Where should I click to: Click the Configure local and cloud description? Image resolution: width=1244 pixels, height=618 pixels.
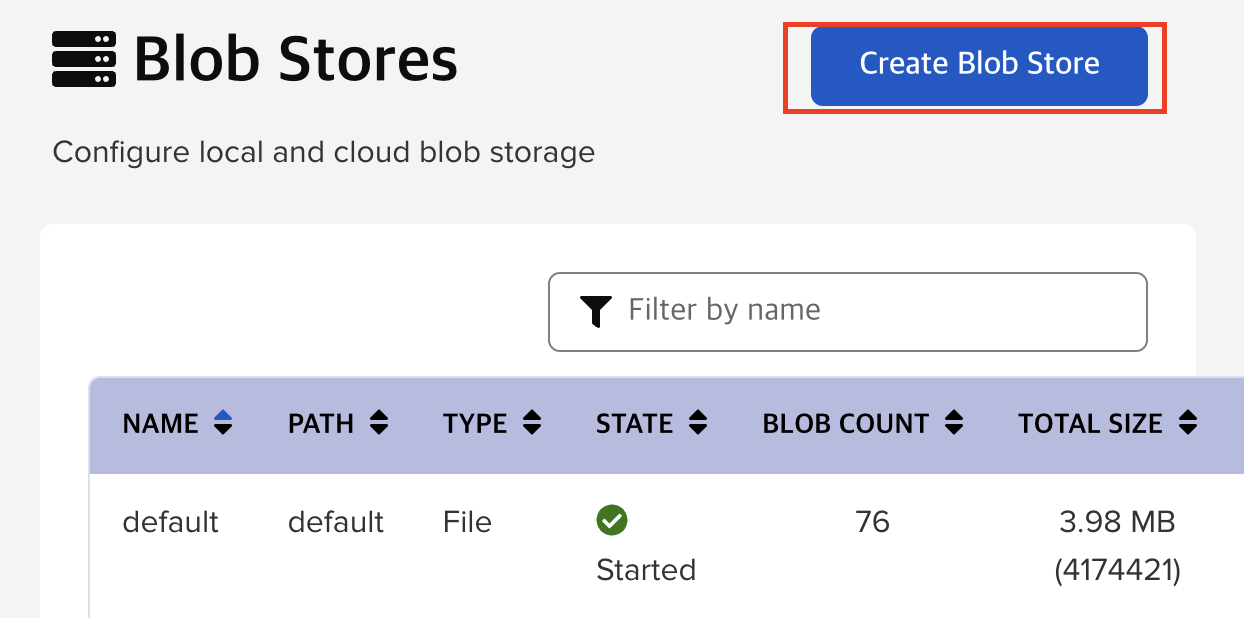323,153
